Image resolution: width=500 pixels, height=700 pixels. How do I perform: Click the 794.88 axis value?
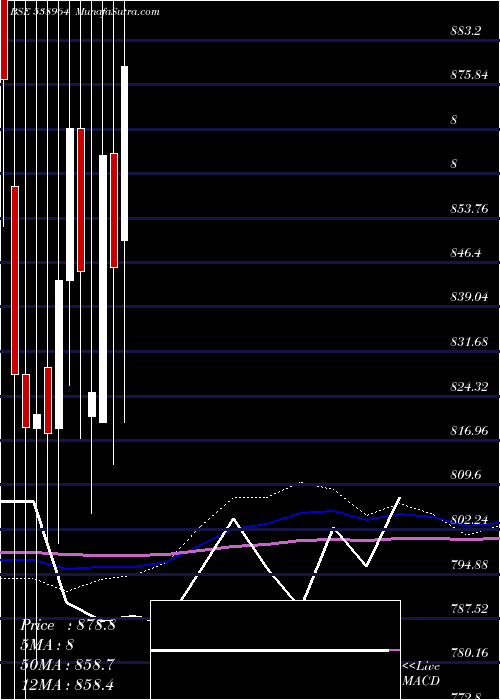[469, 565]
